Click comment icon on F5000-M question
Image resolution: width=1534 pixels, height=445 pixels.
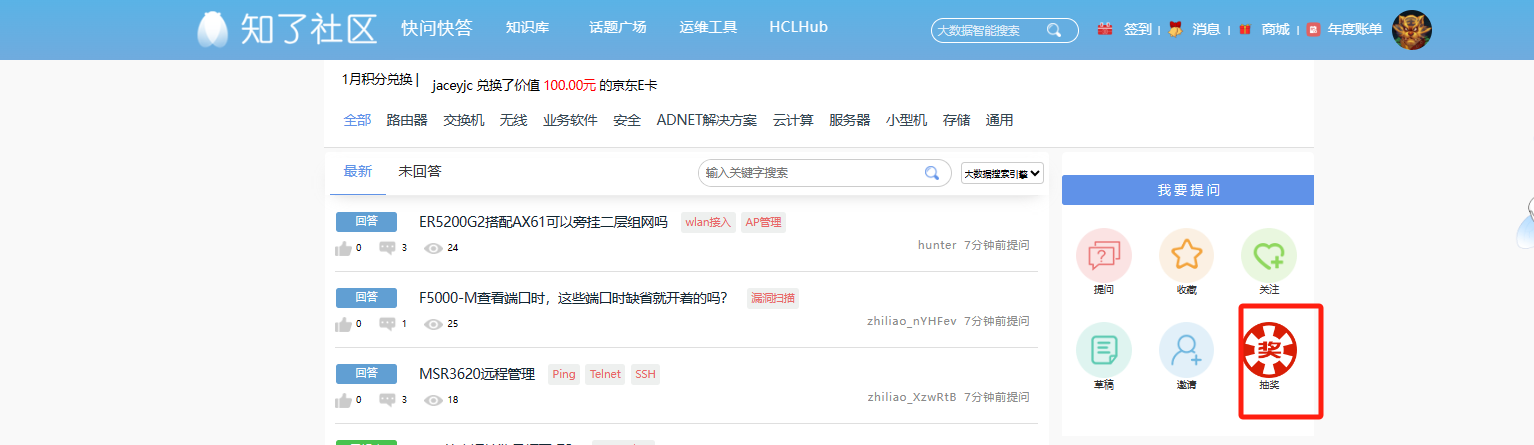click(388, 323)
